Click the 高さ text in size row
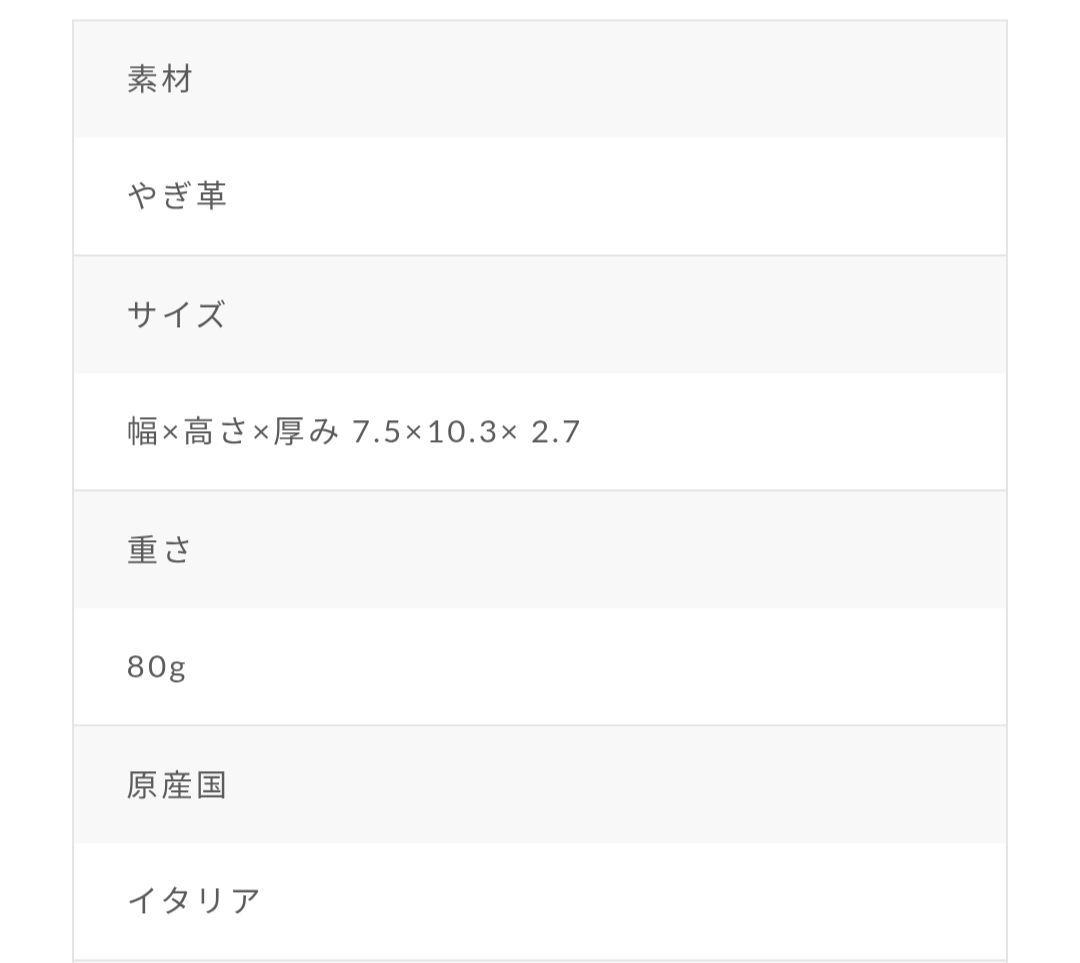Image resolution: width=1080 pixels, height=963 pixels. [214, 433]
